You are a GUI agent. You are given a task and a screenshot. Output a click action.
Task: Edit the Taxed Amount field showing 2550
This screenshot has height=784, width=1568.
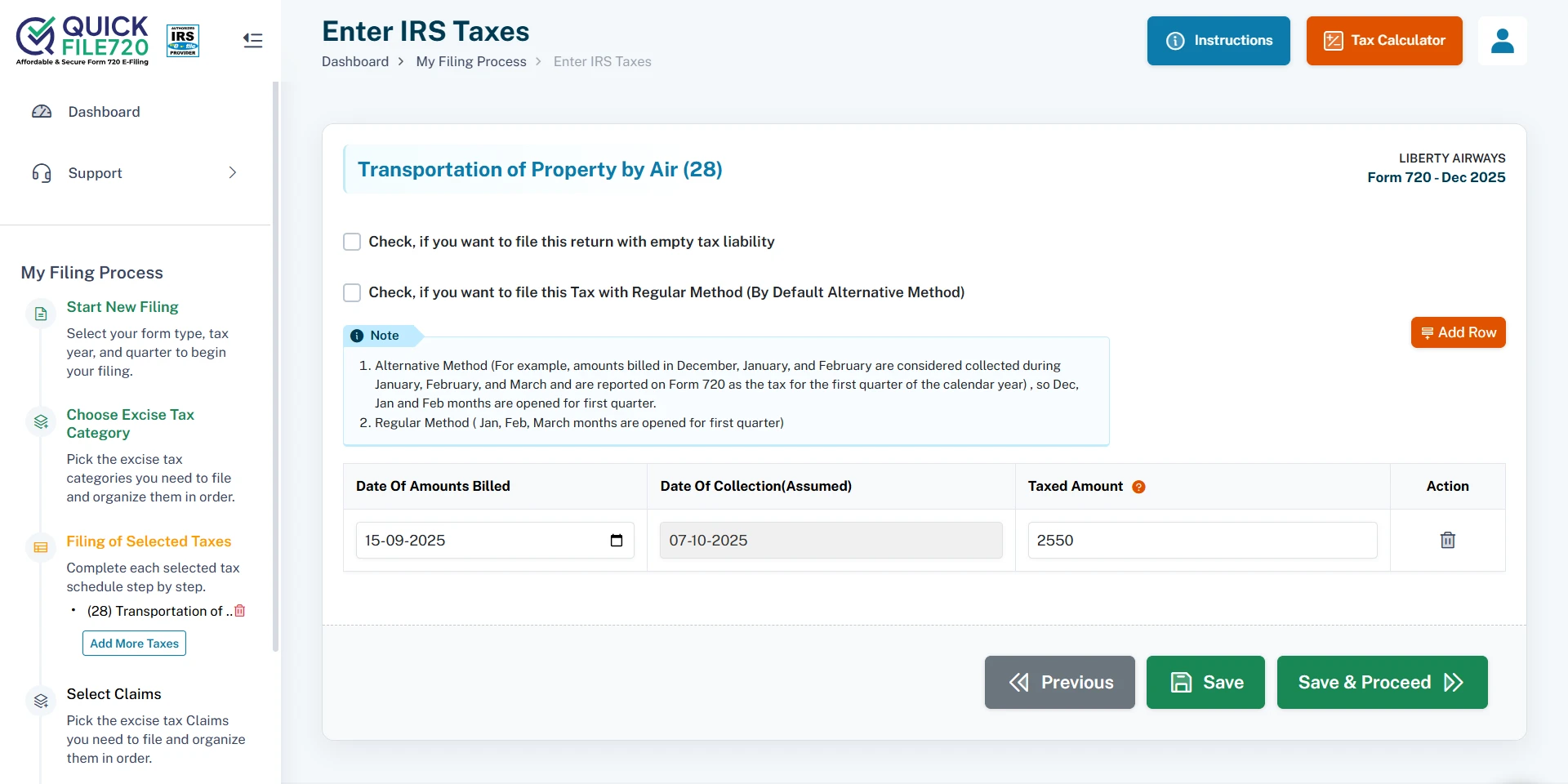[1201, 540]
